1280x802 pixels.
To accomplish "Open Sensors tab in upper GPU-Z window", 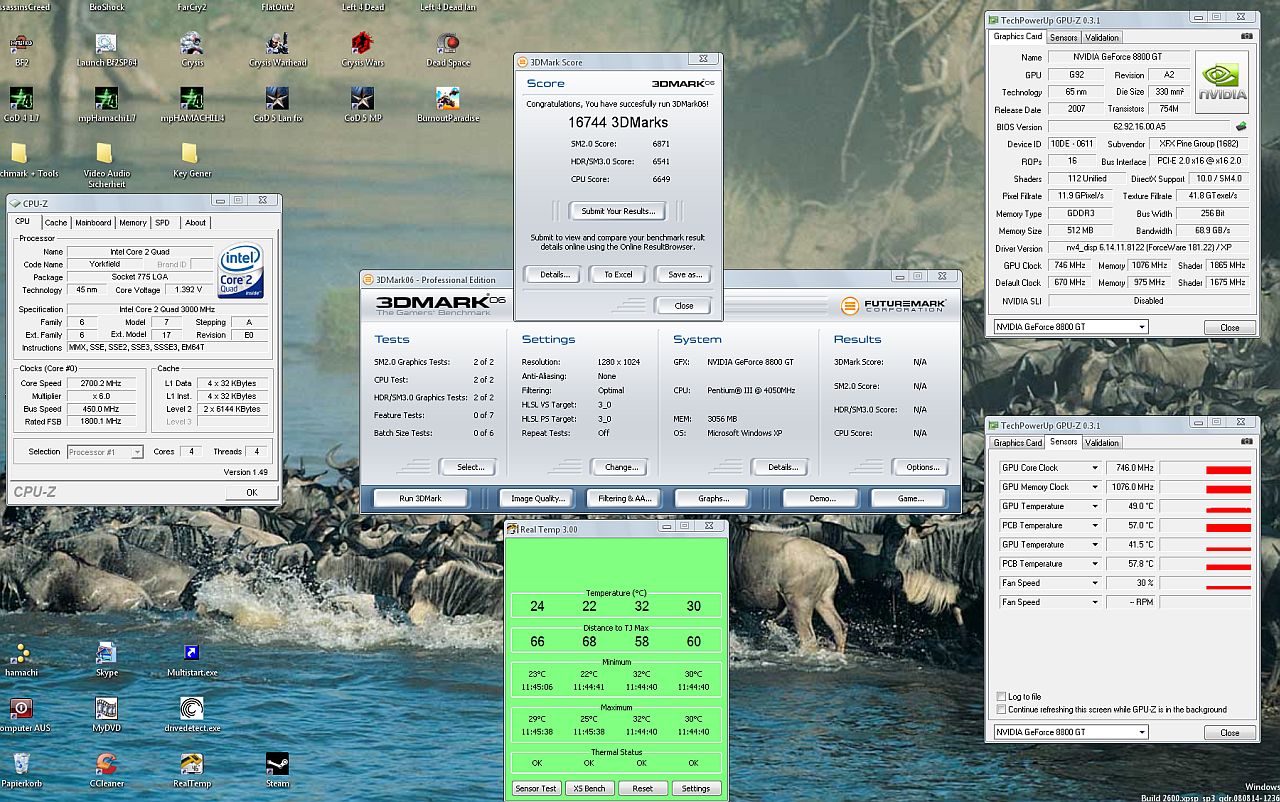I will [1063, 38].
